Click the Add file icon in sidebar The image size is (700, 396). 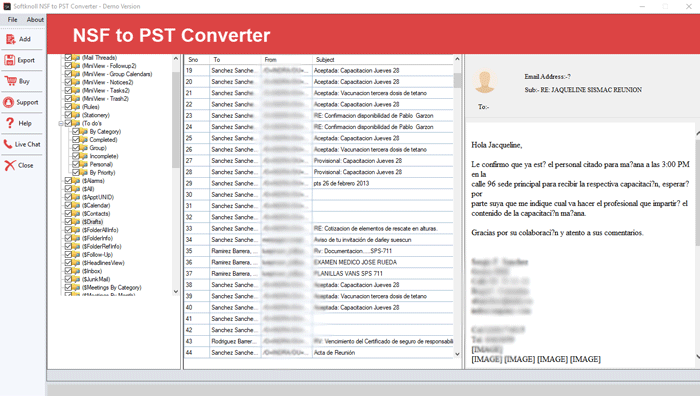[x=10, y=39]
